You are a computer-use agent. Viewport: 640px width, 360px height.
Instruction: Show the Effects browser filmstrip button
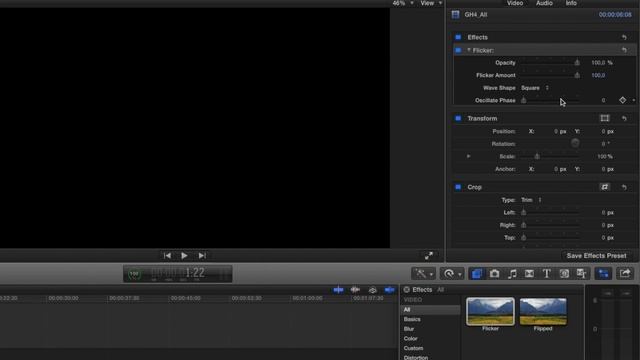(476, 273)
